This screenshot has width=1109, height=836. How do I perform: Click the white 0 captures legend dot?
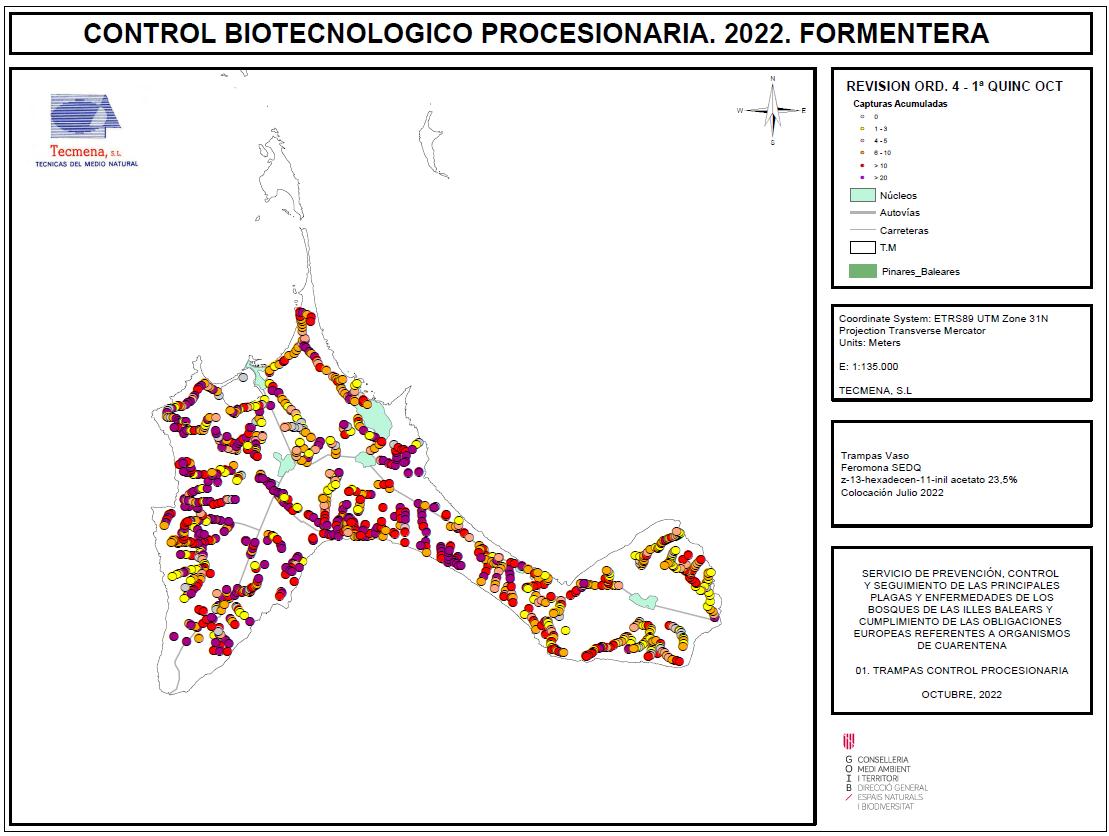[862, 117]
